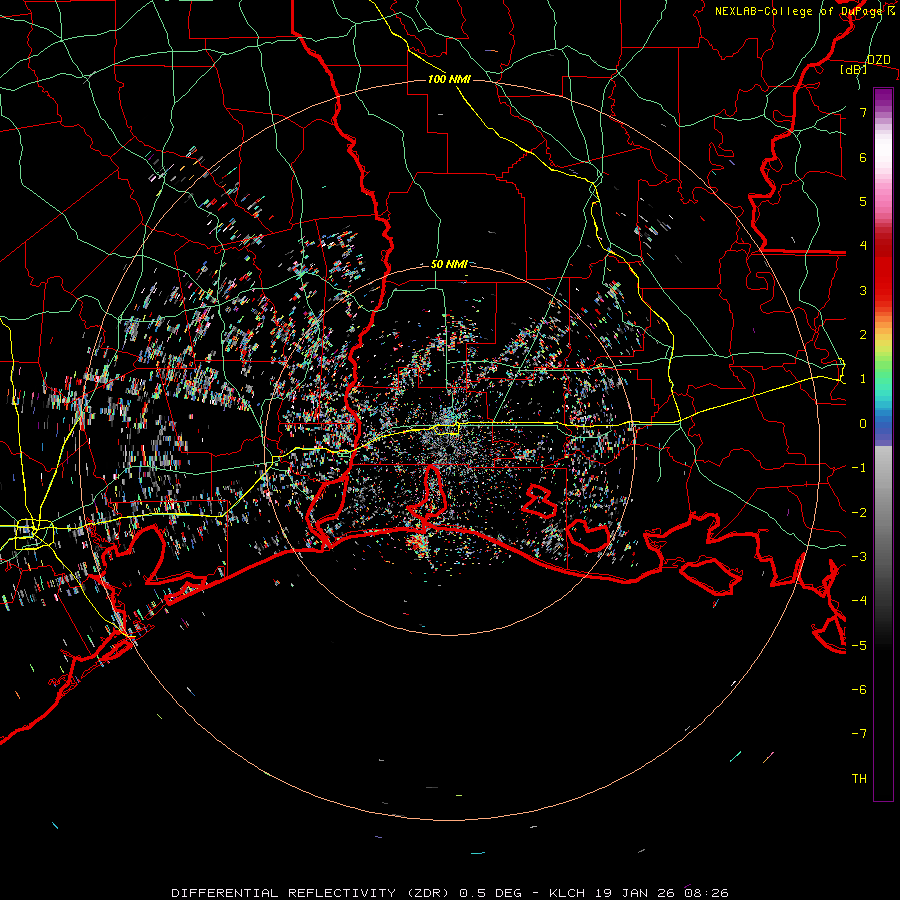Click the "-4" value on the color scale
The height and width of the screenshot is (900, 900).
click(x=859, y=601)
